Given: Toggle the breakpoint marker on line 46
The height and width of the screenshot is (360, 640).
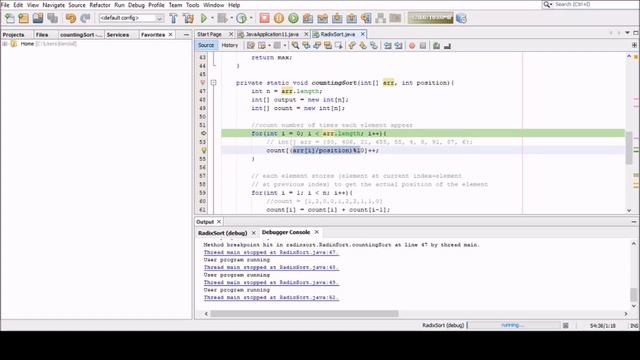Looking at the screenshot, I should point(202,82).
